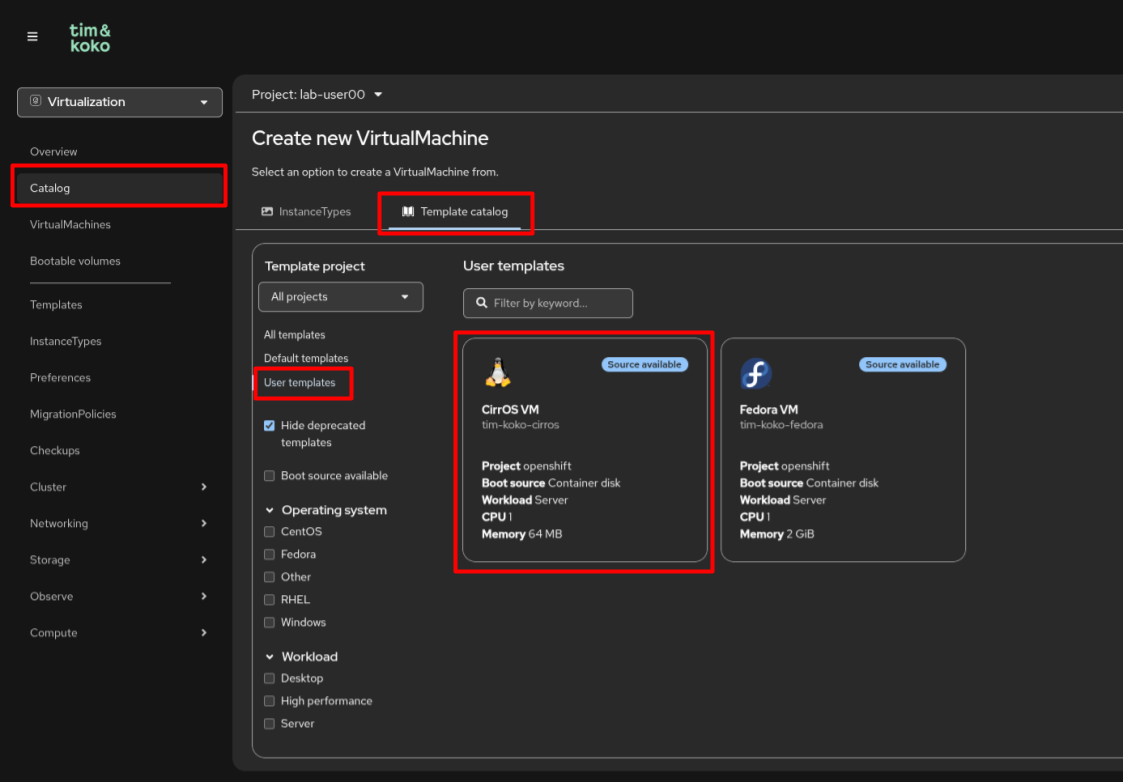Screen dimensions: 1123x782
Task: Switch to the InstanceTypes tab
Action: 307,211
